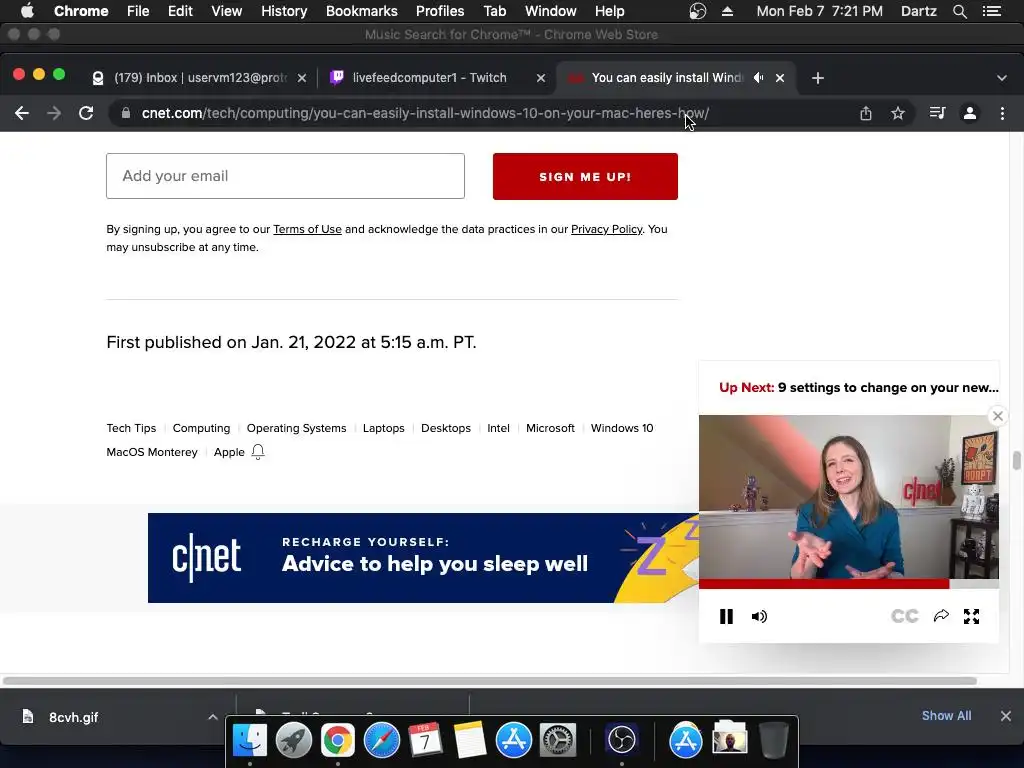Open Chrome's three-dot menu
Image resolution: width=1024 pixels, height=768 pixels.
tap(1002, 114)
